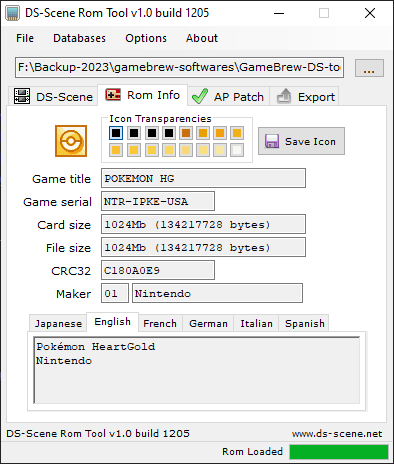Click the Save Icon button
Image resolution: width=394 pixels, height=464 pixels.
pyautogui.click(x=301, y=141)
